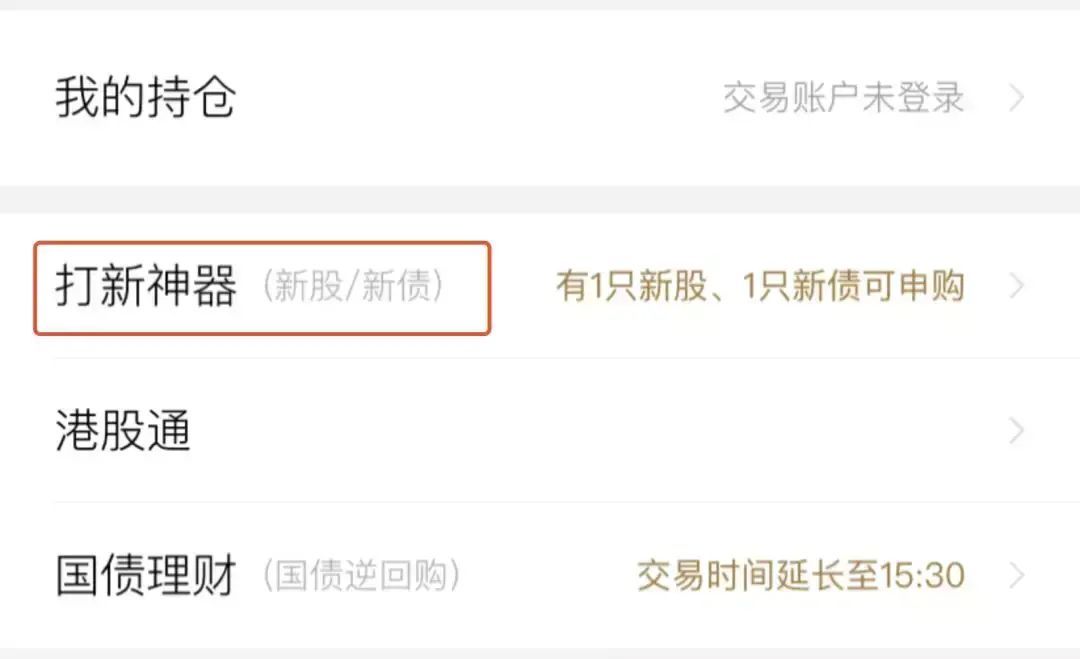
Task: Tap the (国债逆回购) subtitle
Action: tap(362, 576)
